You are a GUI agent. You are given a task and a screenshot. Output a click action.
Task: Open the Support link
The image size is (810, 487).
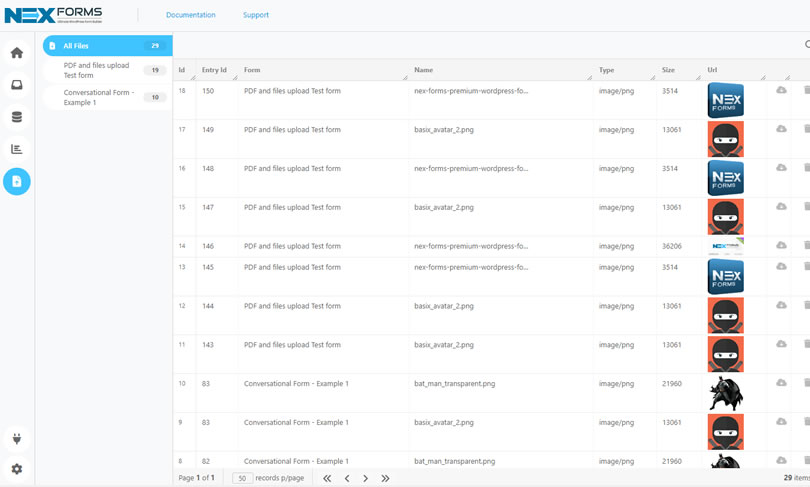coord(256,15)
